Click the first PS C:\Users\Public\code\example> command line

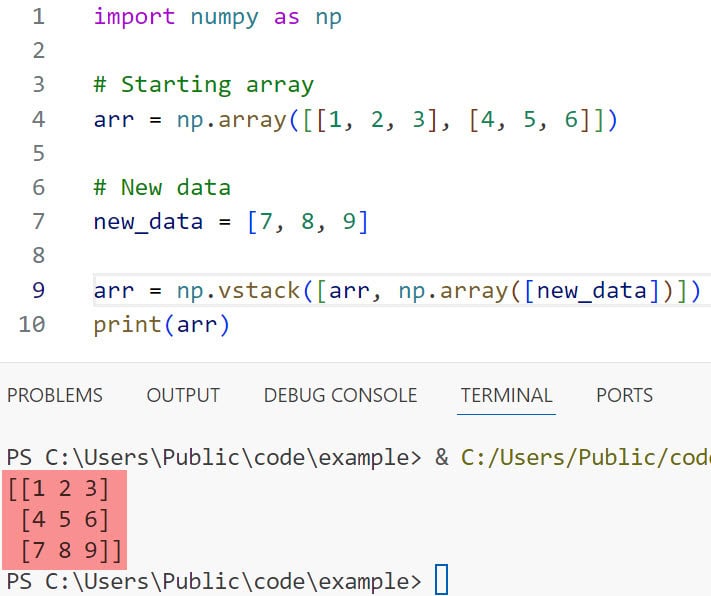[358, 457]
